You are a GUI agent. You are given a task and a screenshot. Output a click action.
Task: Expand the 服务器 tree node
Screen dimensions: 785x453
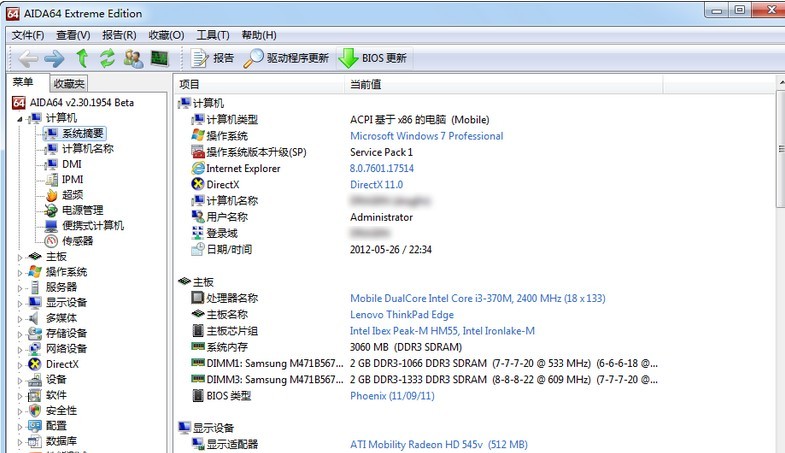(x=20, y=288)
